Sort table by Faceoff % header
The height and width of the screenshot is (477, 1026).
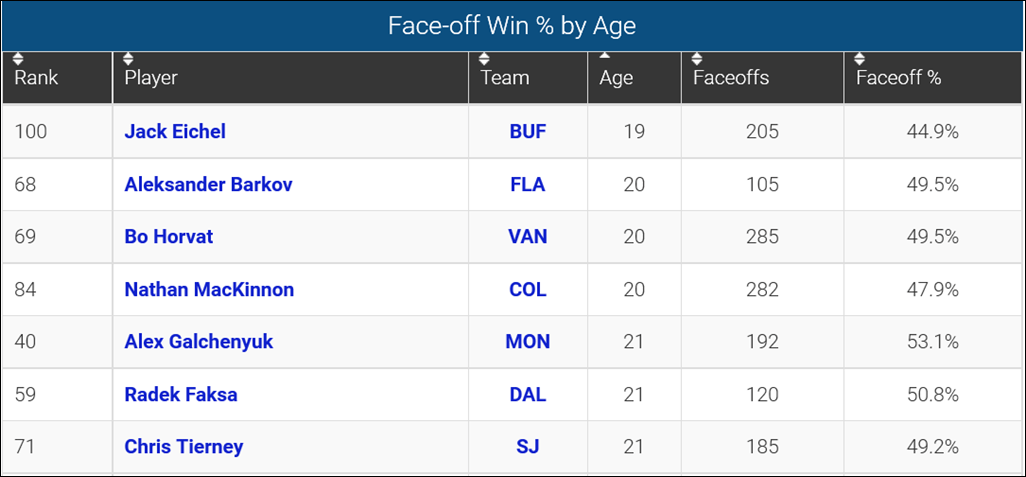click(x=898, y=78)
